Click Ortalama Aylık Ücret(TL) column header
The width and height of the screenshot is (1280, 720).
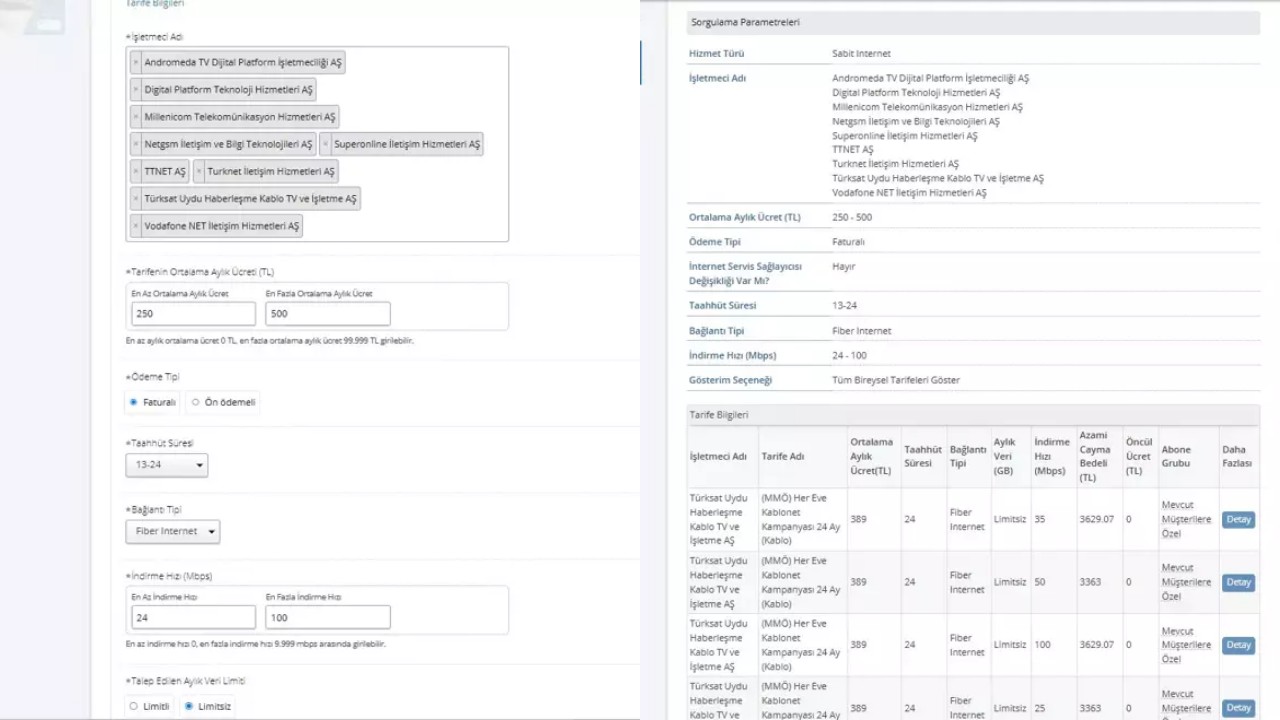click(x=872, y=456)
